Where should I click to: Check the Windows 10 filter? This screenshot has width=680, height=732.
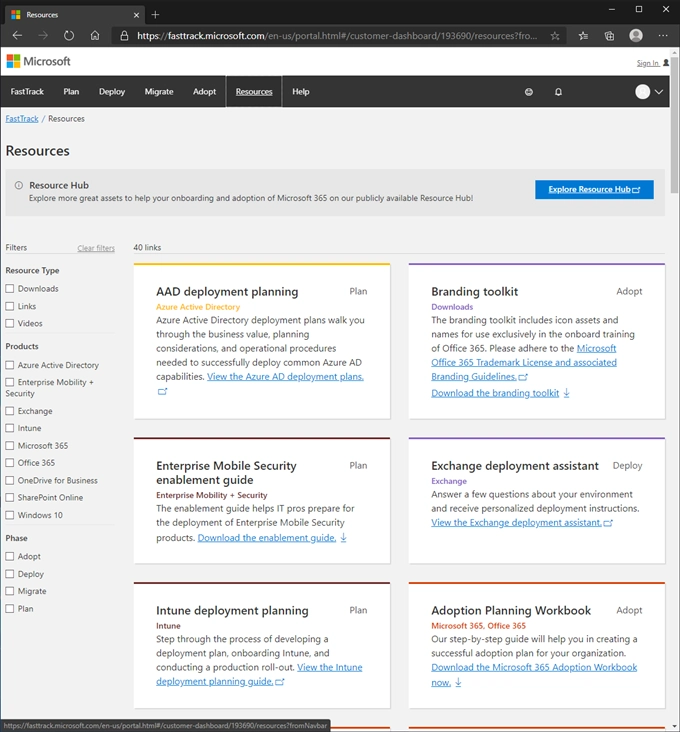[10, 515]
